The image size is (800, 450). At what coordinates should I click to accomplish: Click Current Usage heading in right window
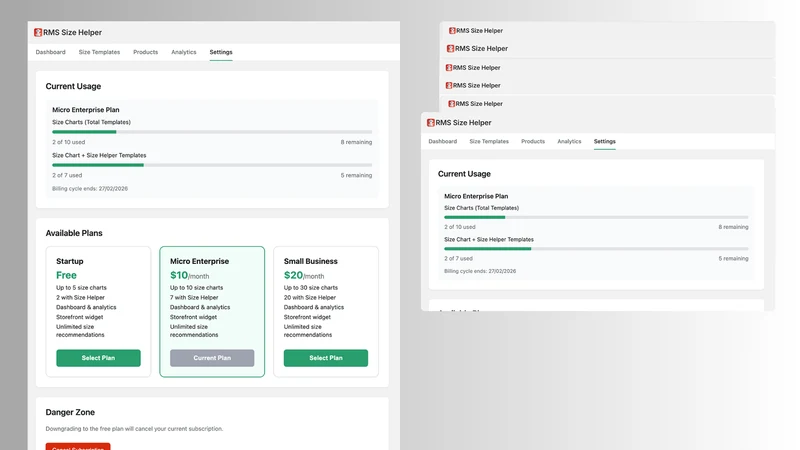(464, 174)
